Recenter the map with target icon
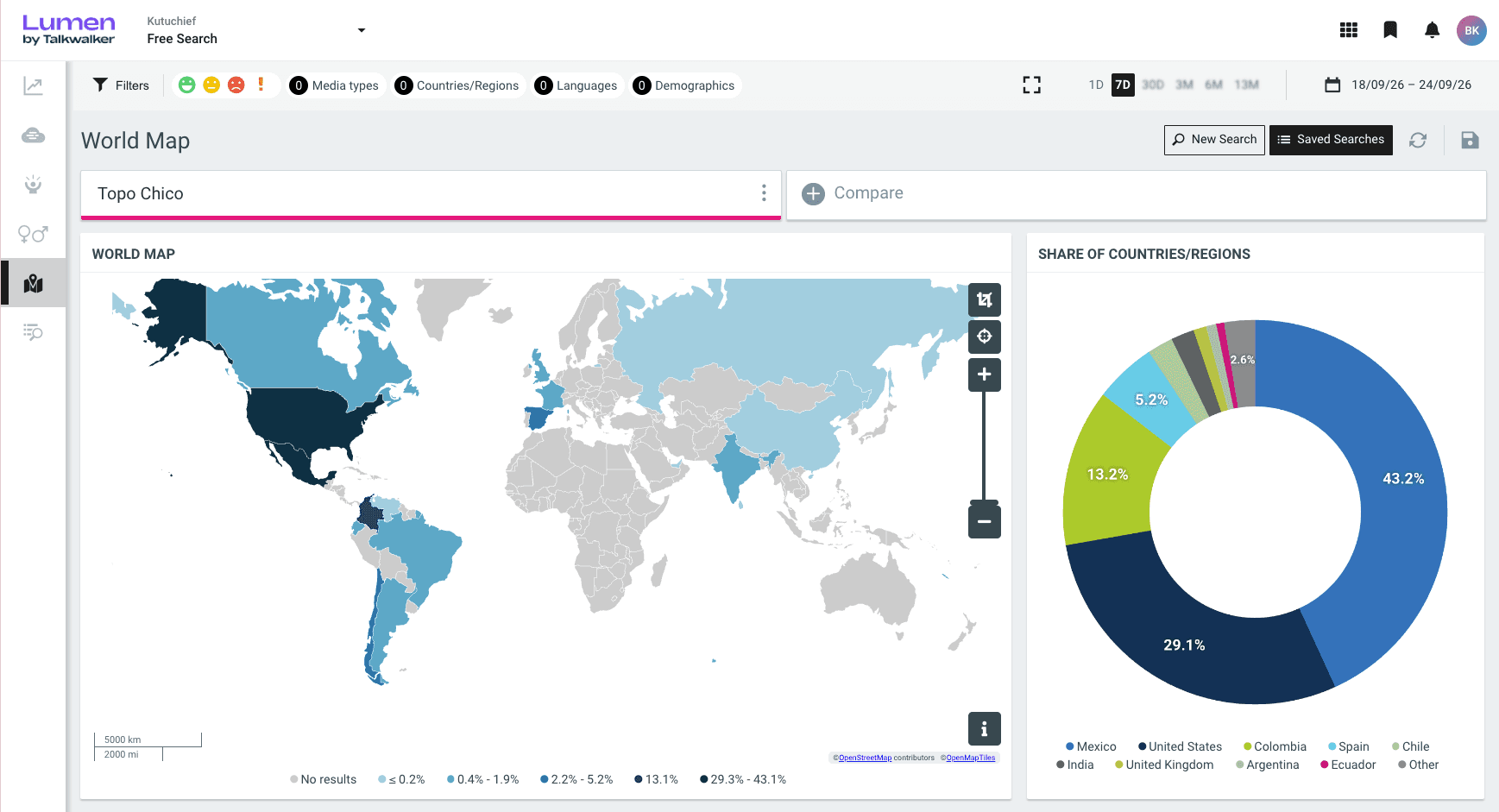This screenshot has height=812, width=1499. (985, 337)
